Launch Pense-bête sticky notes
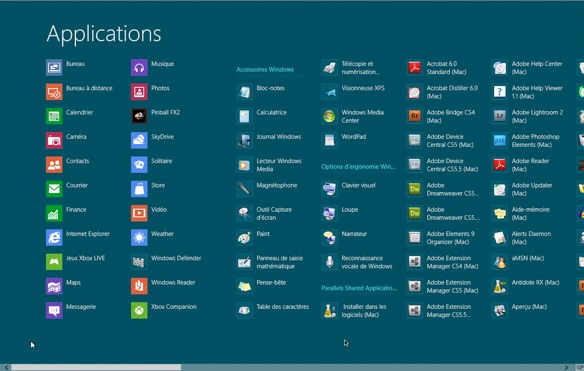The image size is (584, 371). pyautogui.click(x=244, y=286)
